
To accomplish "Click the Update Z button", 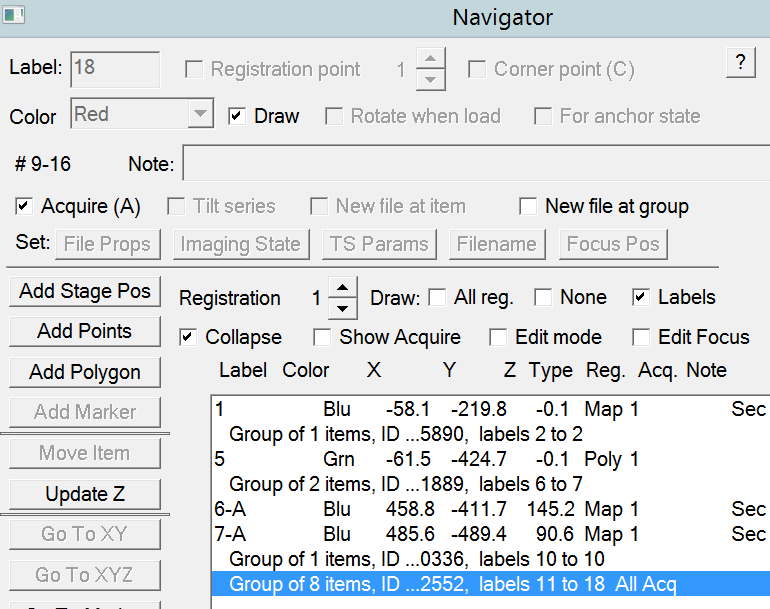I will click(85, 494).
